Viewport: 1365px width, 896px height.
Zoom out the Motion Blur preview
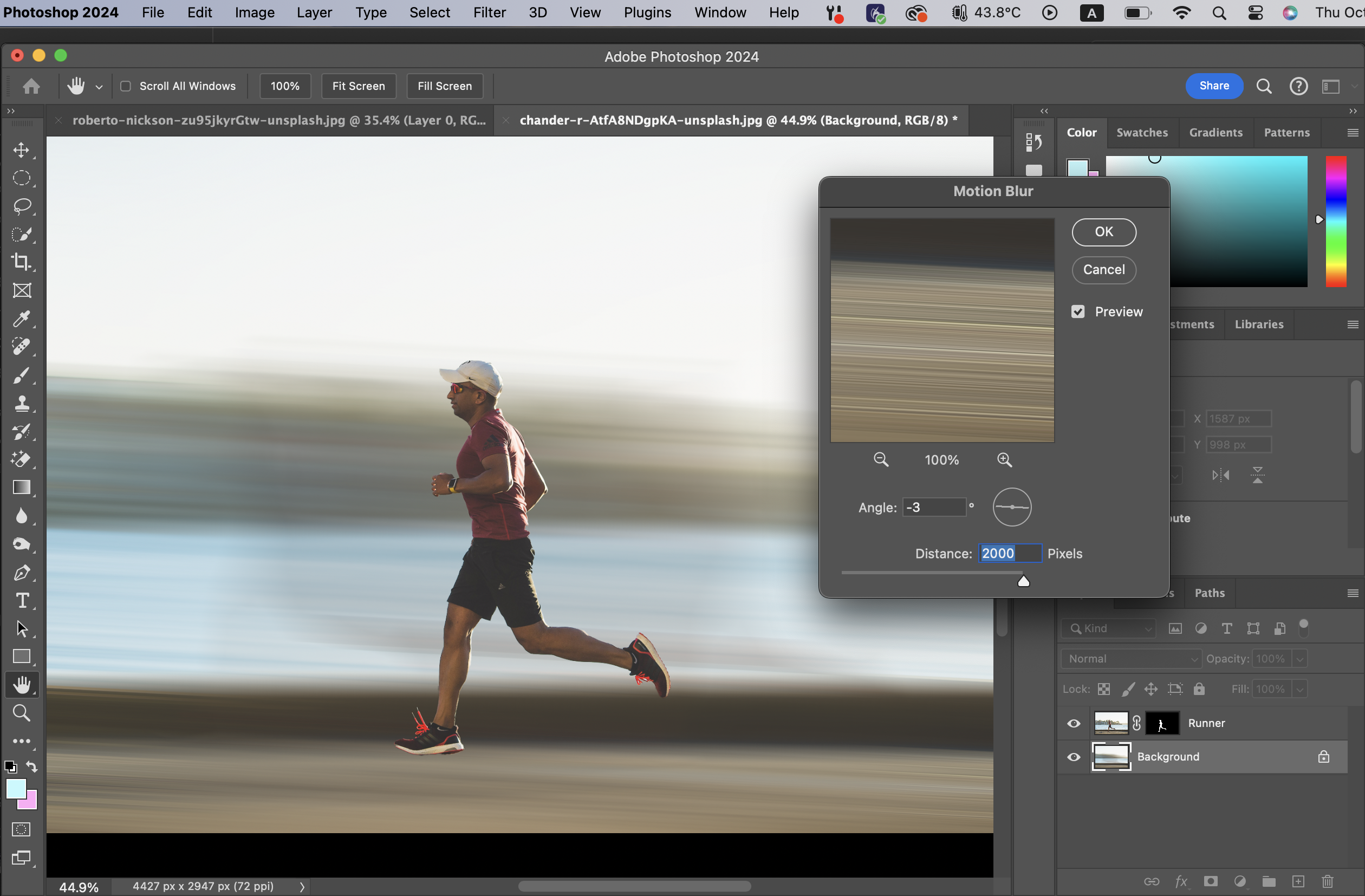(881, 459)
